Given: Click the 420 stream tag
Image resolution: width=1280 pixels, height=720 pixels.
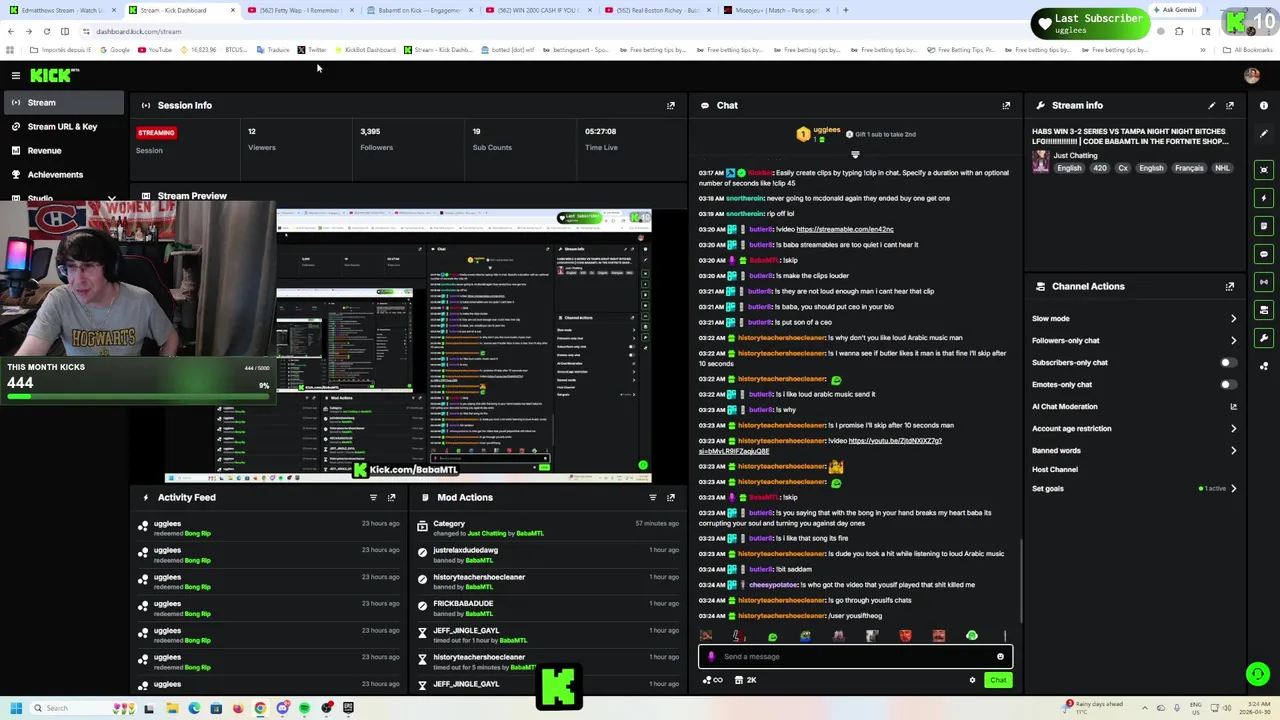Looking at the screenshot, I should [x=1099, y=168].
